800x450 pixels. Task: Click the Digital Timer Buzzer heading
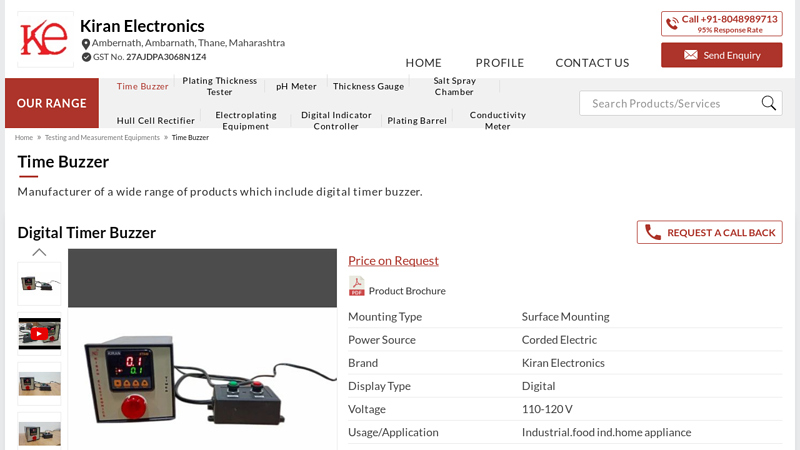[87, 233]
